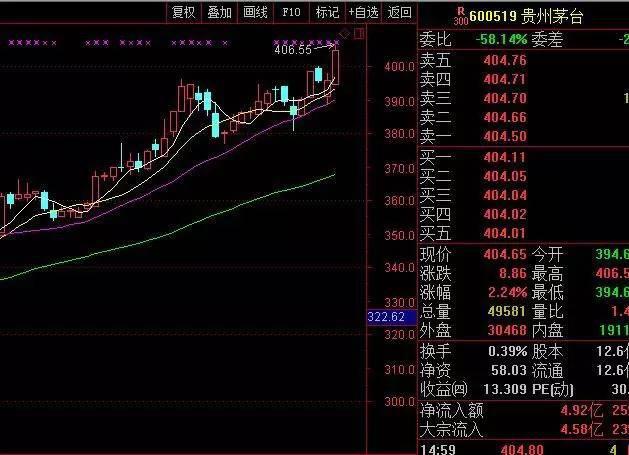Add stock with +自选 button
This screenshot has width=629, height=455.
coord(363,12)
